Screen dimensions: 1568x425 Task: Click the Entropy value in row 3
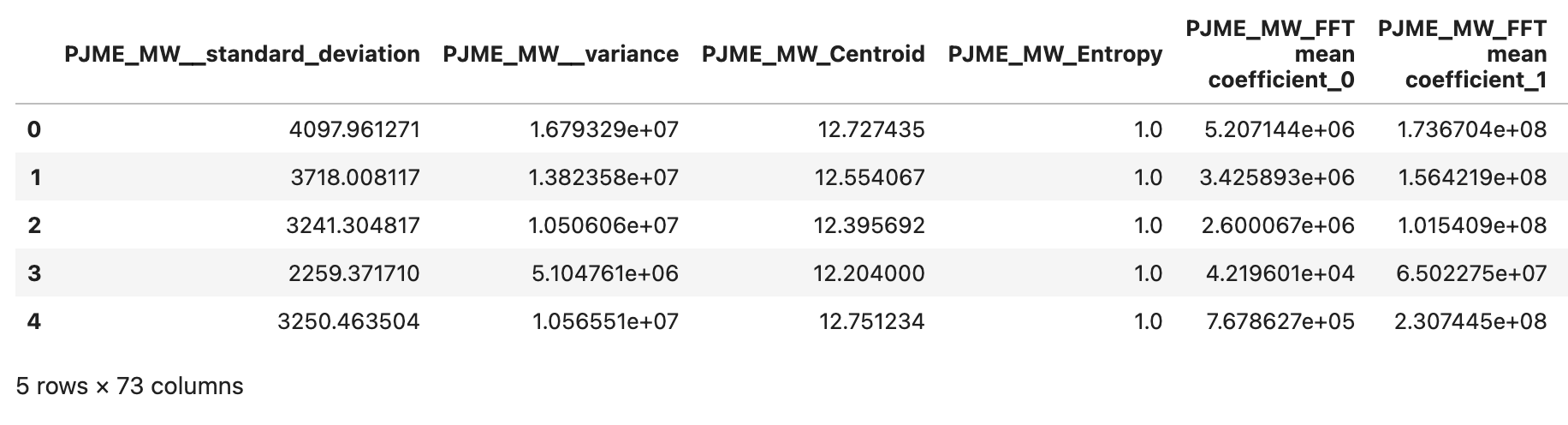(1148, 273)
